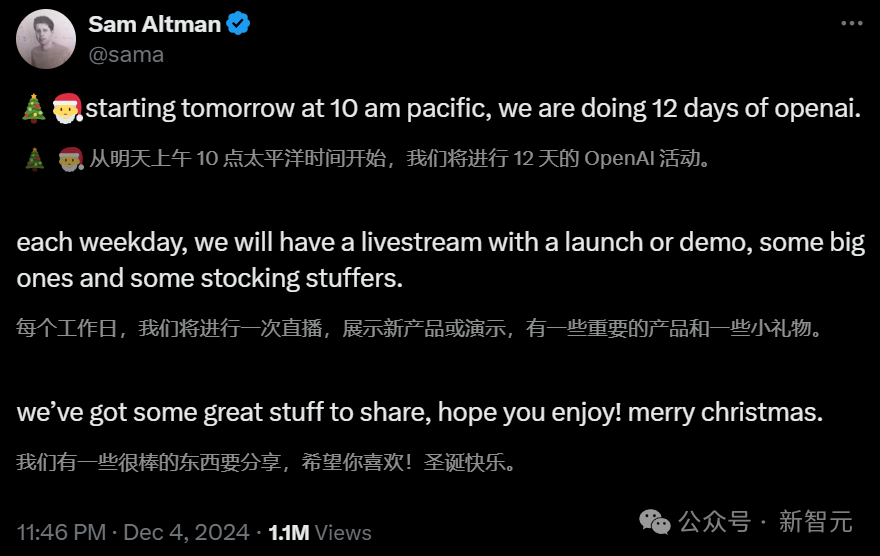This screenshot has height=556, width=880.
Task: Click the Santa emoji in Chinese translation line
Action: (71, 159)
